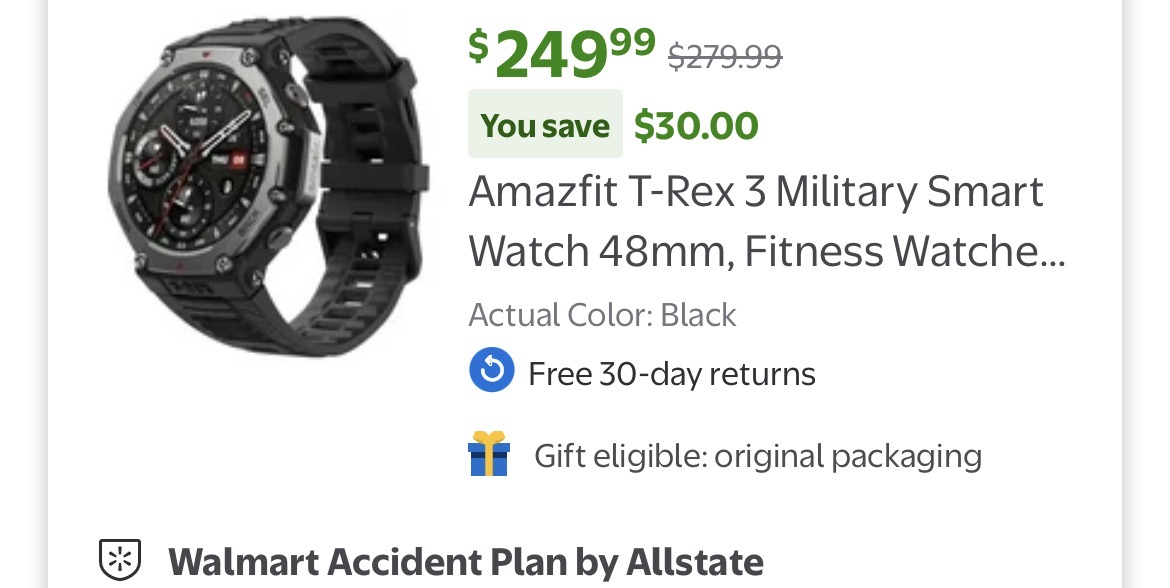This screenshot has width=1170, height=588.
Task: Open the Amazfit T-Rex 3 watch product image
Action: pyautogui.click(x=269, y=187)
